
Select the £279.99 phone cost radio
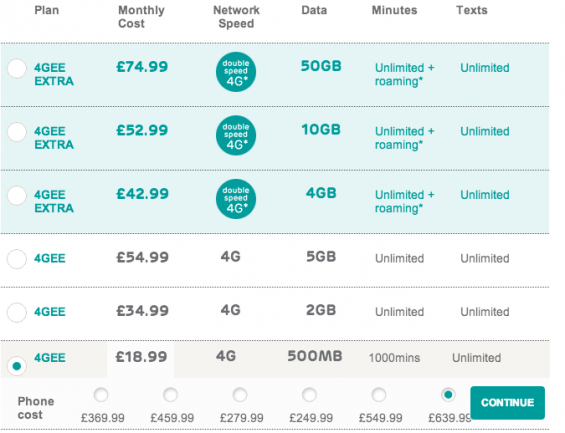tap(240, 395)
